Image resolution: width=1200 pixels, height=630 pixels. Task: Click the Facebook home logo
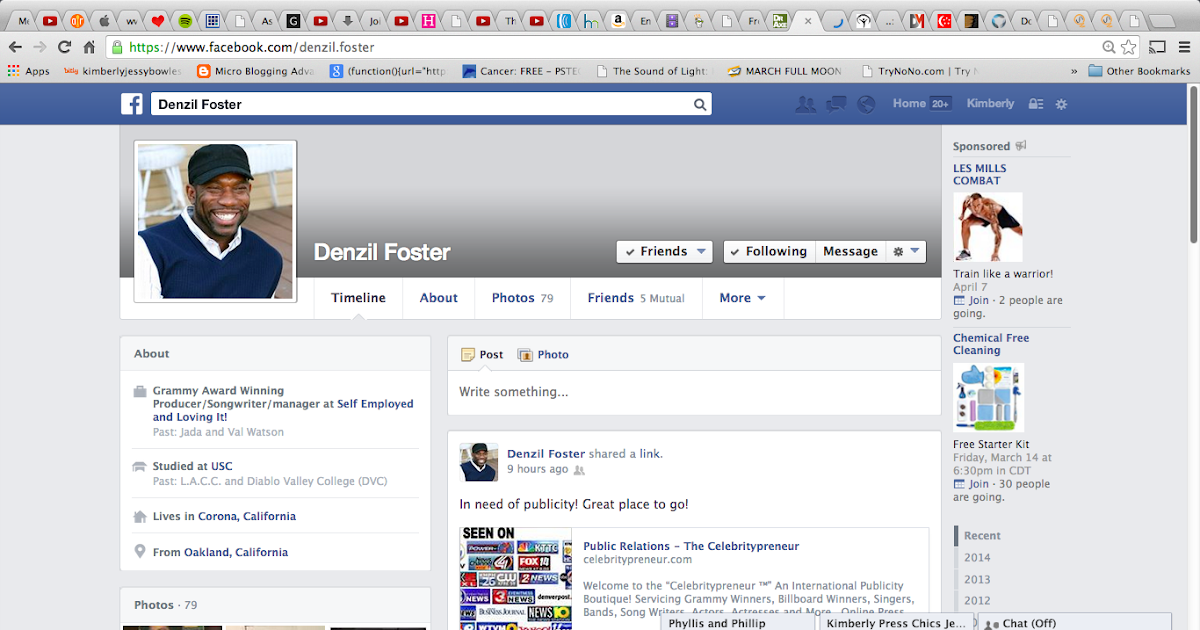(131, 104)
